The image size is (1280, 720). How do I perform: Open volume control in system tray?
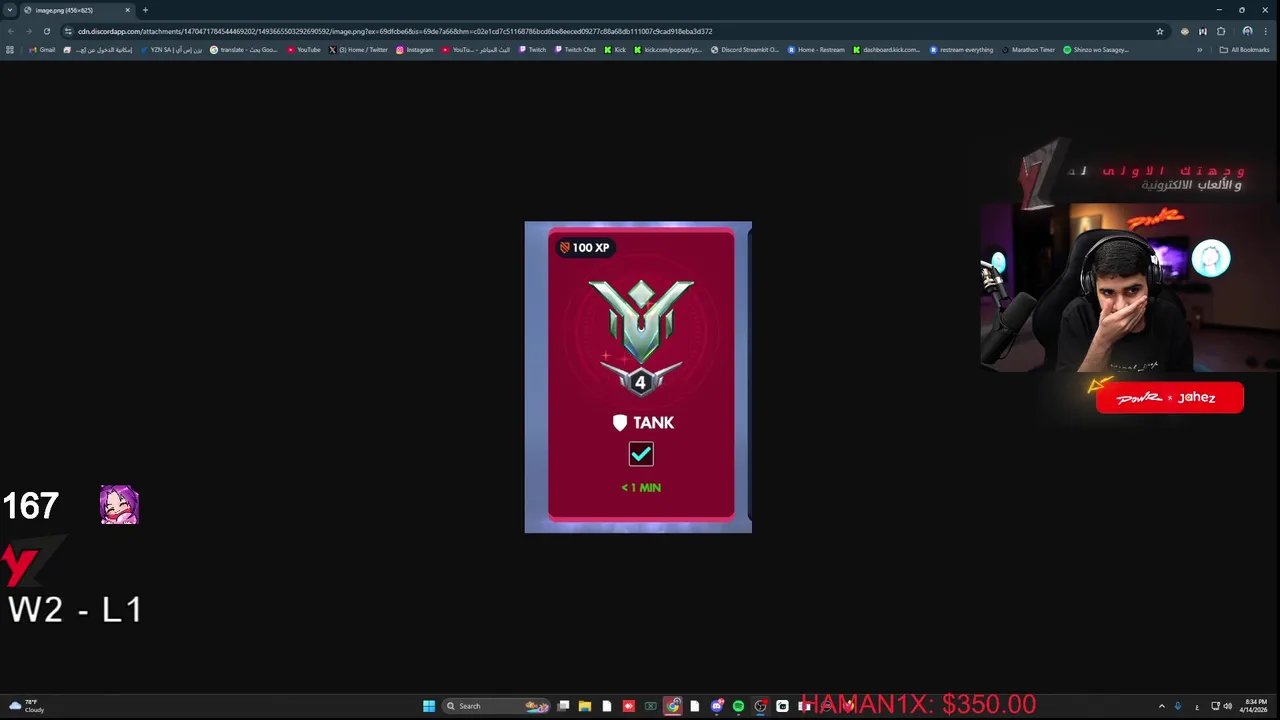click(x=1228, y=706)
